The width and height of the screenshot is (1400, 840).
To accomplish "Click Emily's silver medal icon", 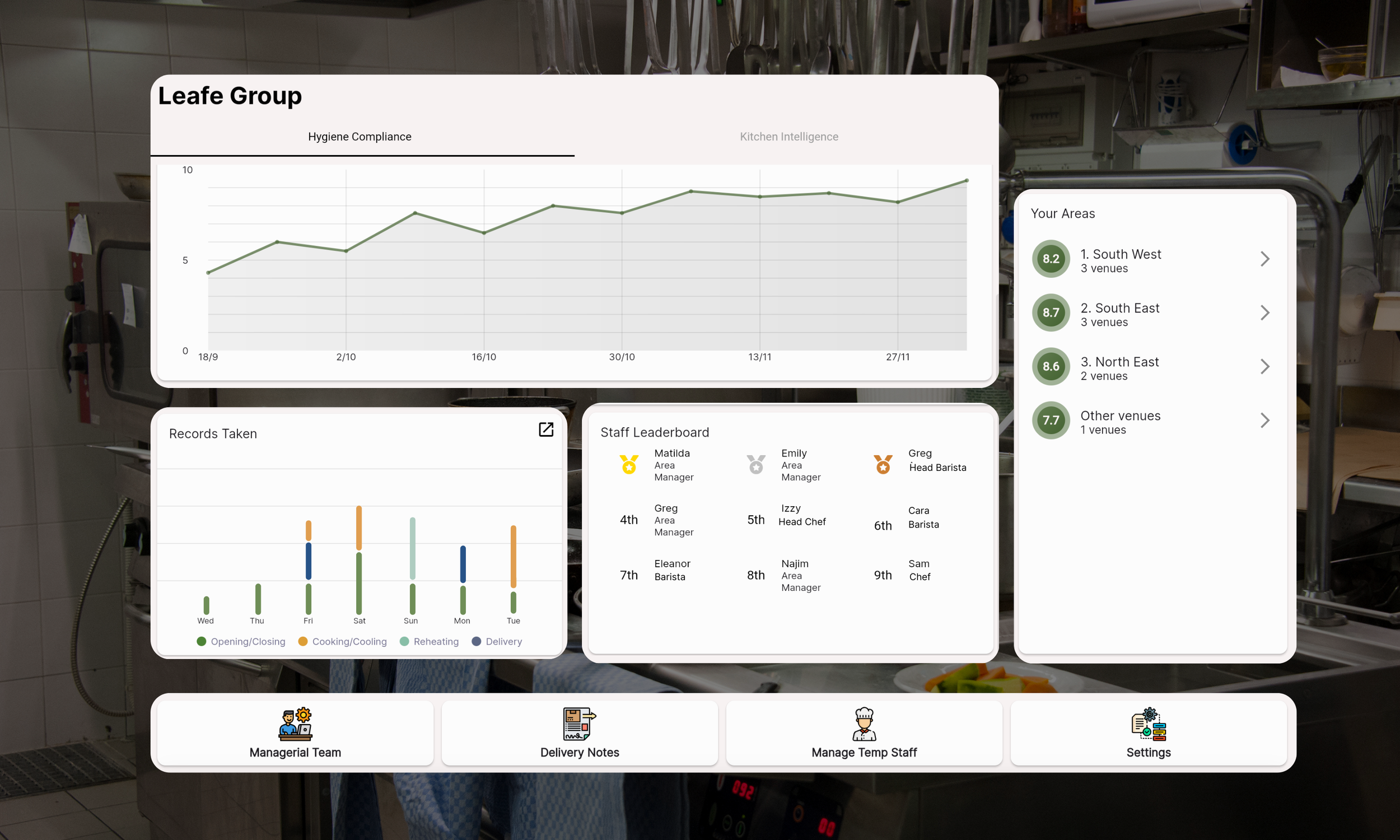I will [x=755, y=465].
